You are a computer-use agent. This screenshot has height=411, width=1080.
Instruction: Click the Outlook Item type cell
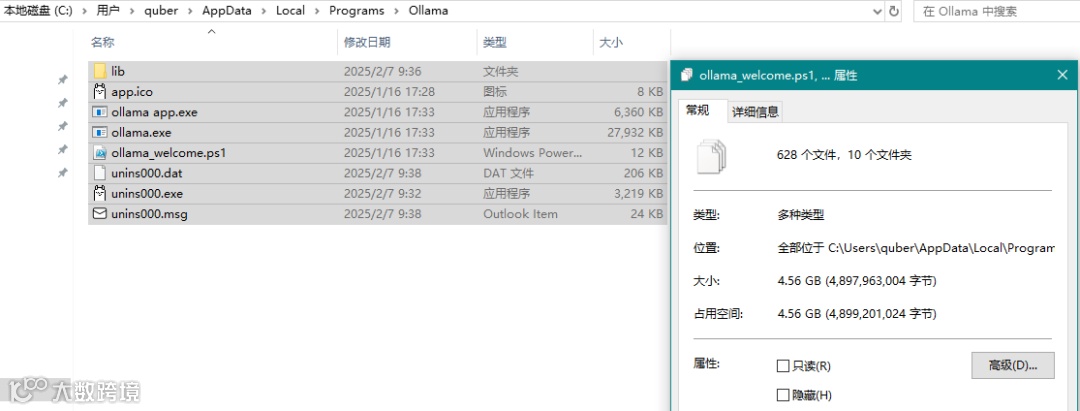pyautogui.click(x=520, y=214)
